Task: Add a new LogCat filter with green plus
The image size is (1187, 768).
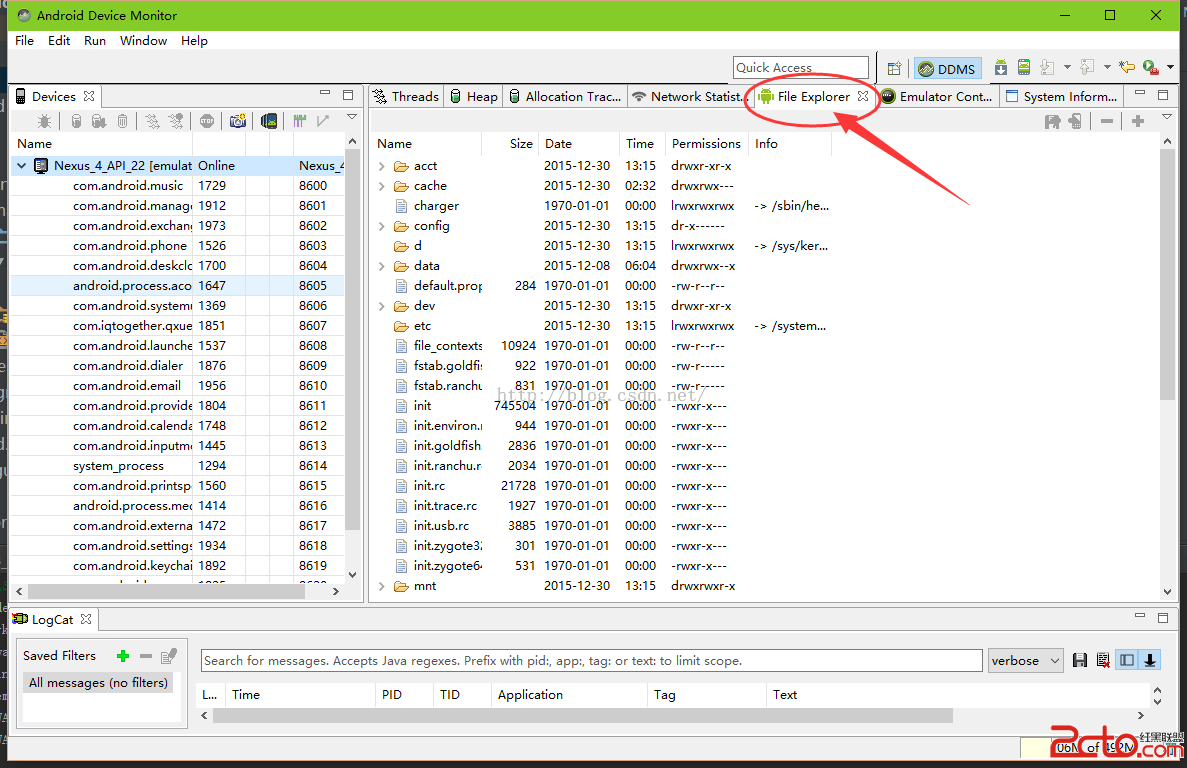Action: (123, 656)
